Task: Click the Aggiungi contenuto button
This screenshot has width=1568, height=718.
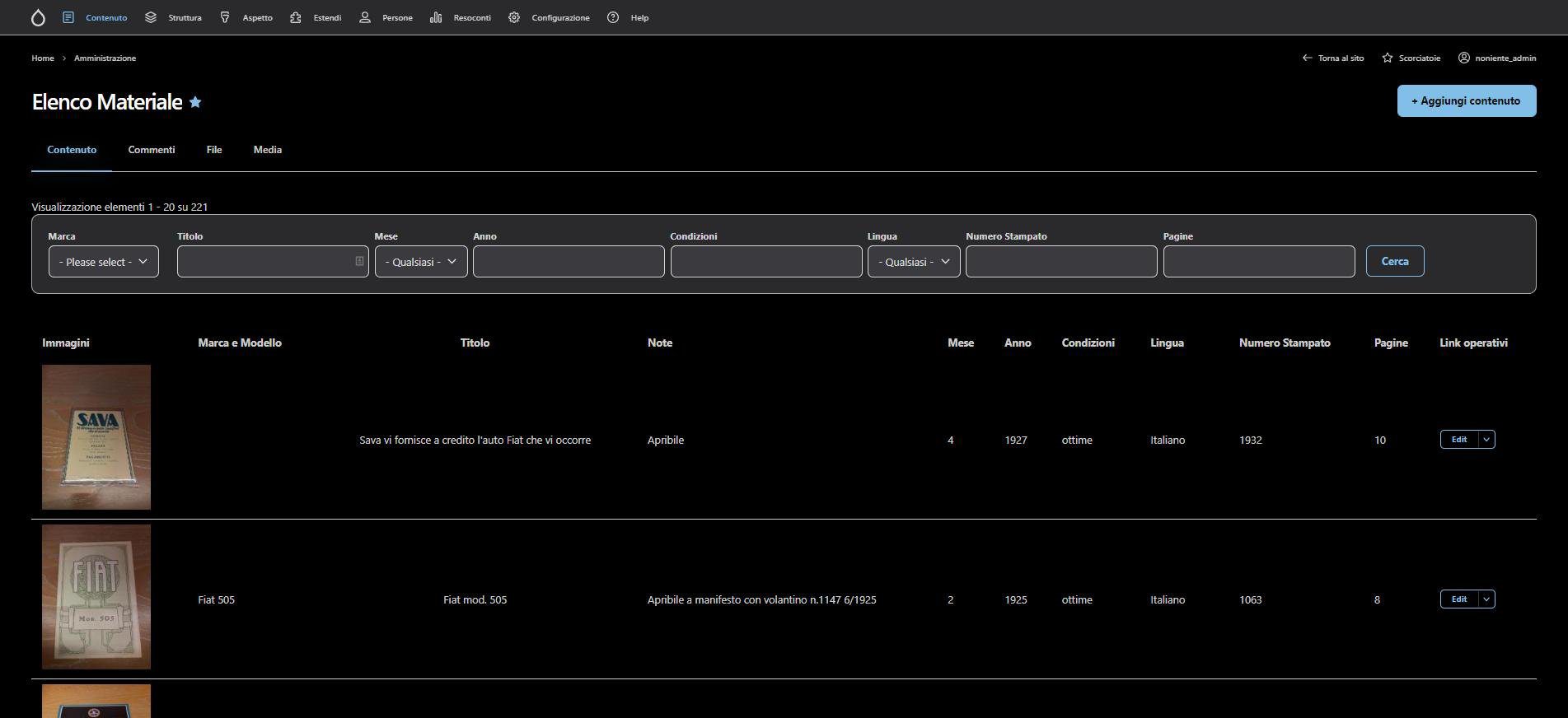Action: pyautogui.click(x=1466, y=100)
